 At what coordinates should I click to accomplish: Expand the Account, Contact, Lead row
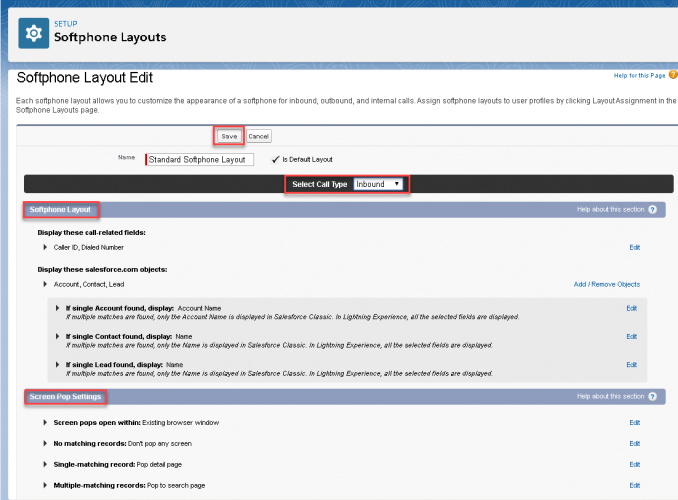(x=45, y=284)
